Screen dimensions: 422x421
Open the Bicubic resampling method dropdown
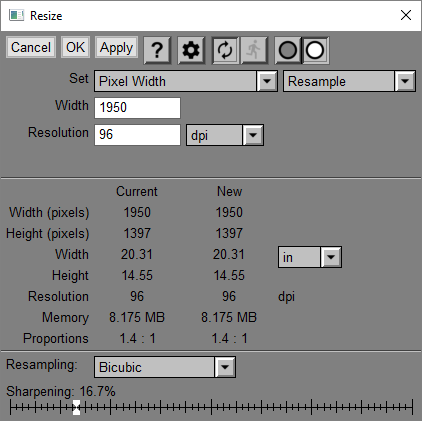165,367
